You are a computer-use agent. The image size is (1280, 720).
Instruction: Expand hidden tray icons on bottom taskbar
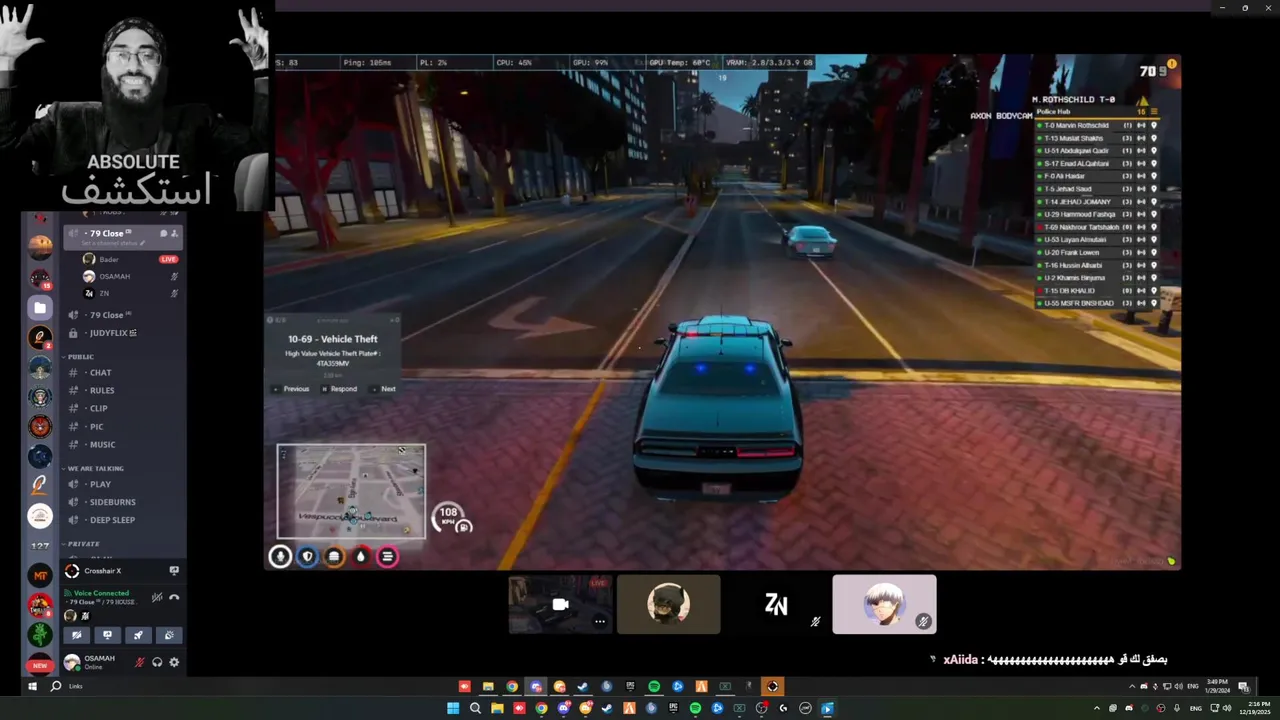(x=1096, y=708)
